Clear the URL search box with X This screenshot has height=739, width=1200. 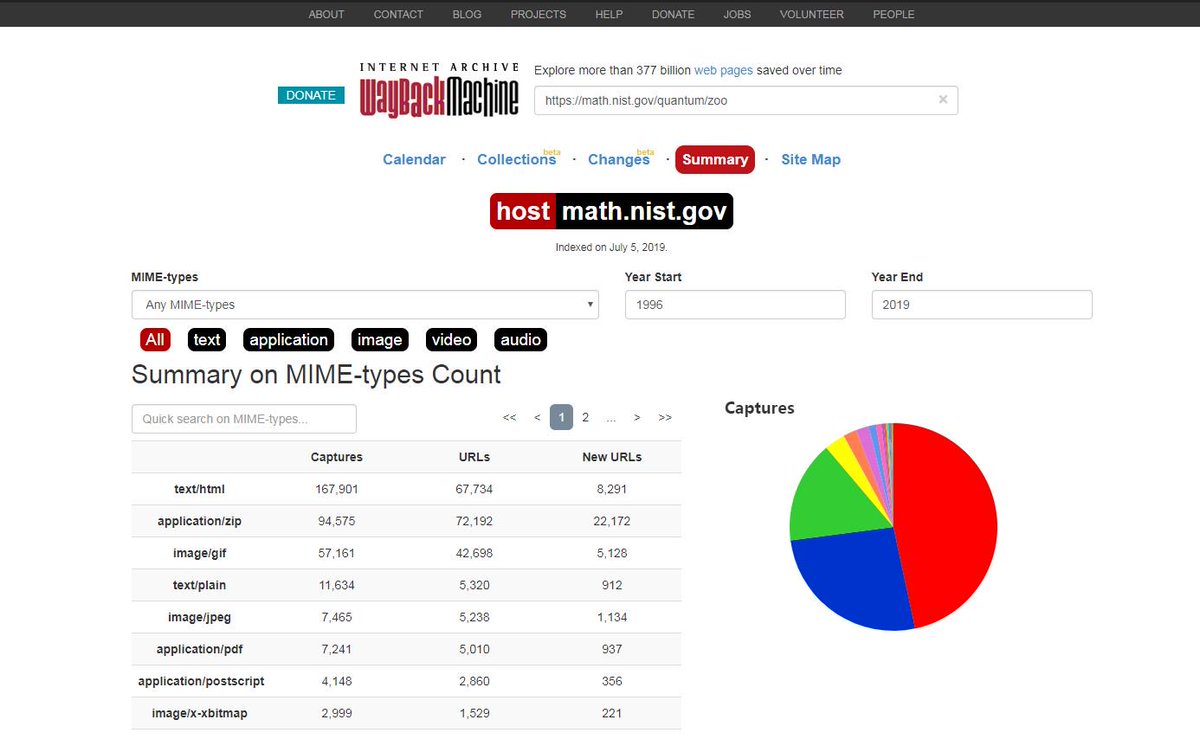[942, 100]
